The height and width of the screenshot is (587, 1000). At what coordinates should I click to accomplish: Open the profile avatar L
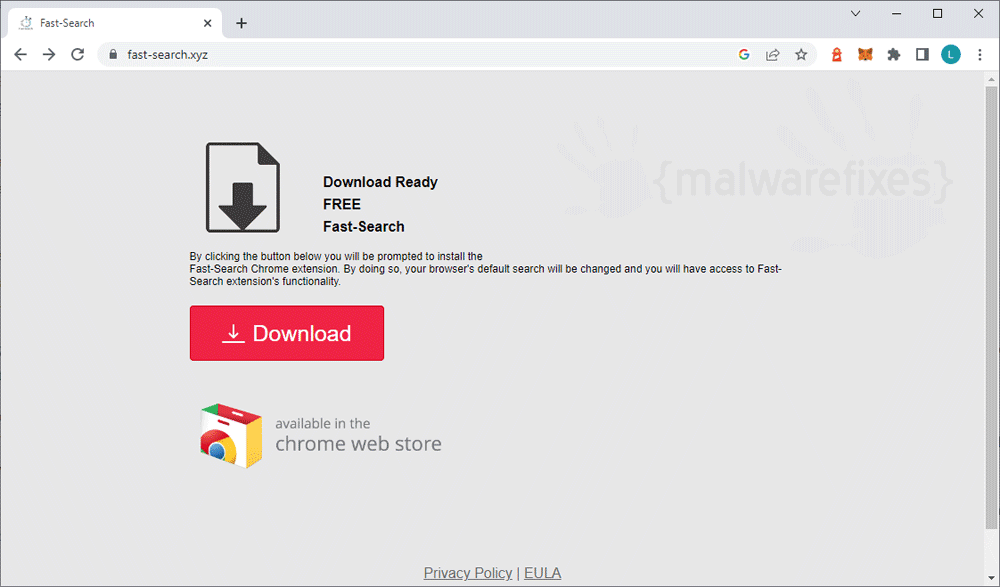pyautogui.click(x=951, y=55)
